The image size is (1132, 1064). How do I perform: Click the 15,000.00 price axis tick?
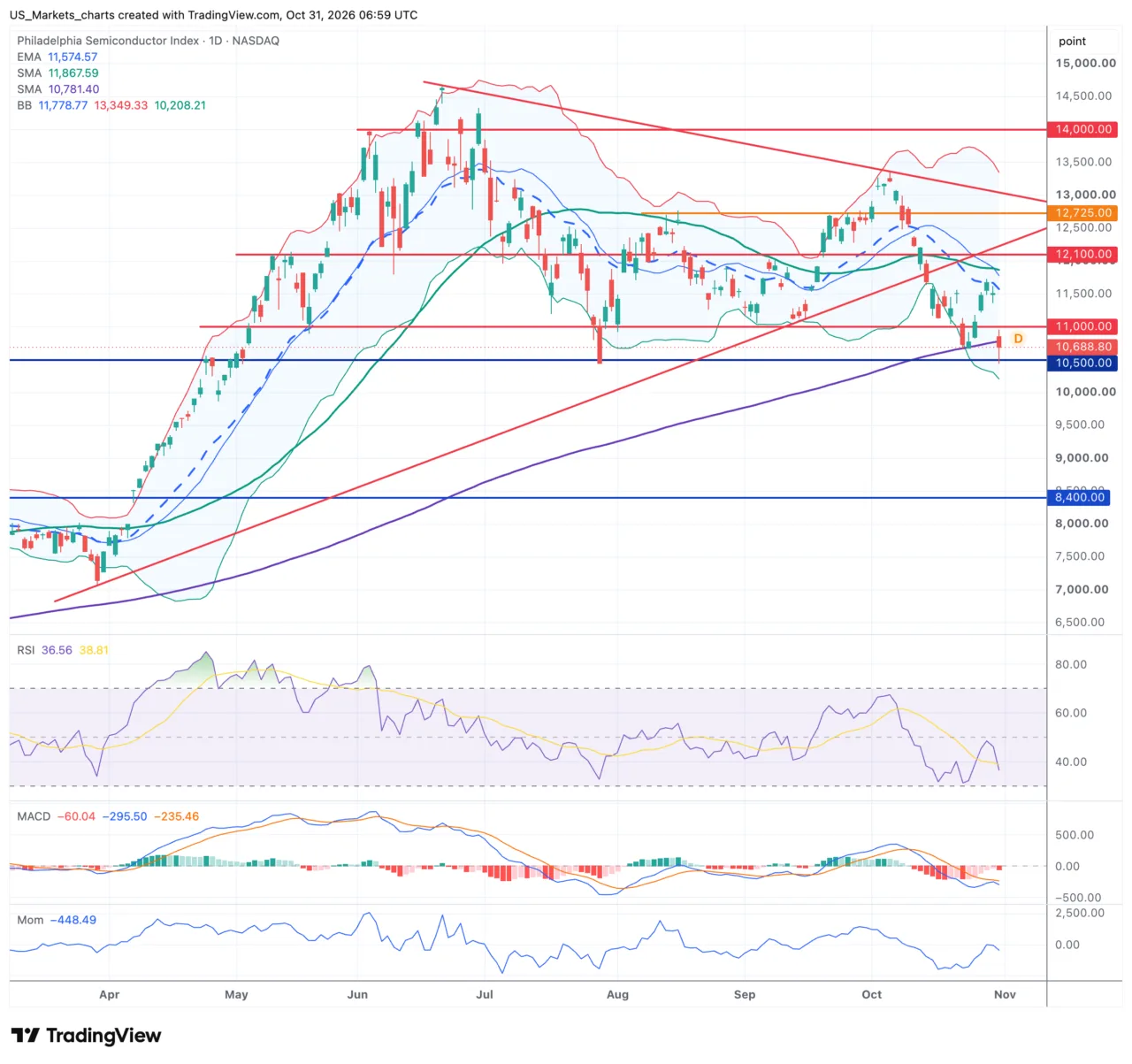1086,64
